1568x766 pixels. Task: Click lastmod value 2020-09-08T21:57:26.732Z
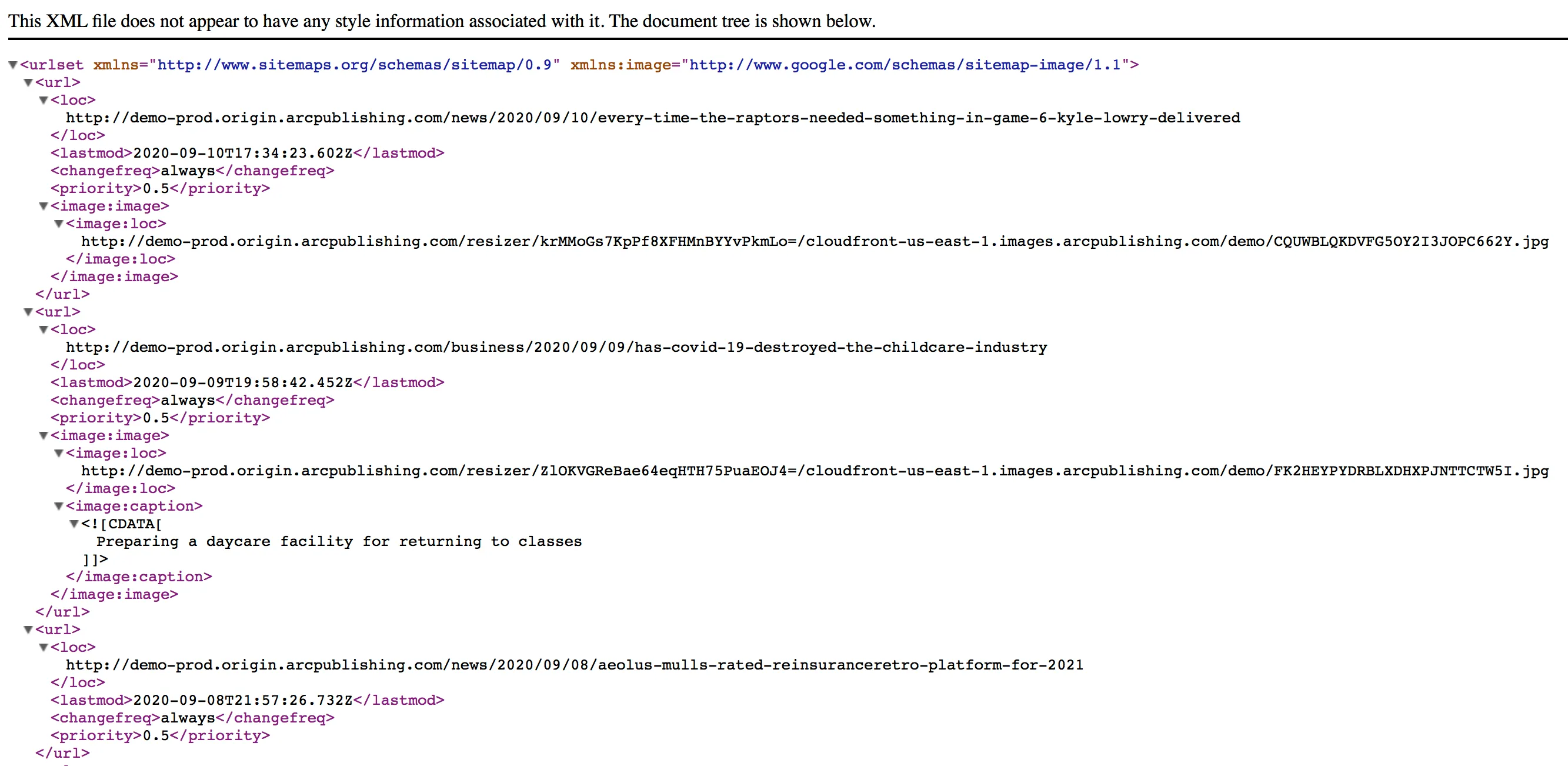(243, 700)
